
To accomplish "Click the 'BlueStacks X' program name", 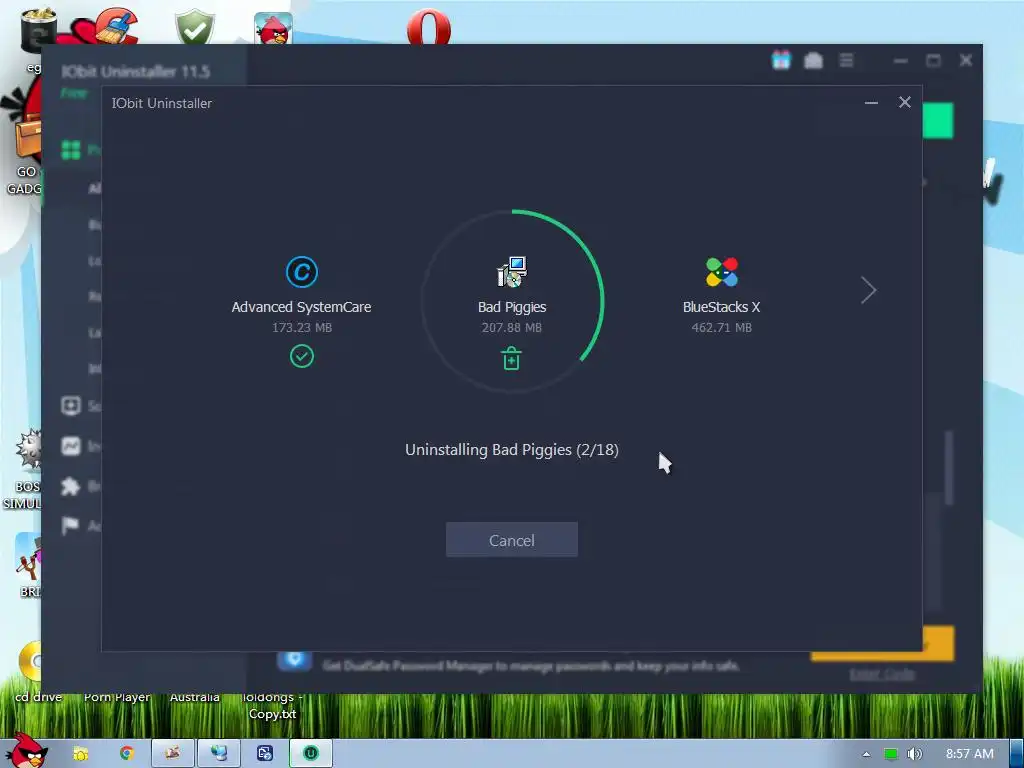I will (722, 307).
